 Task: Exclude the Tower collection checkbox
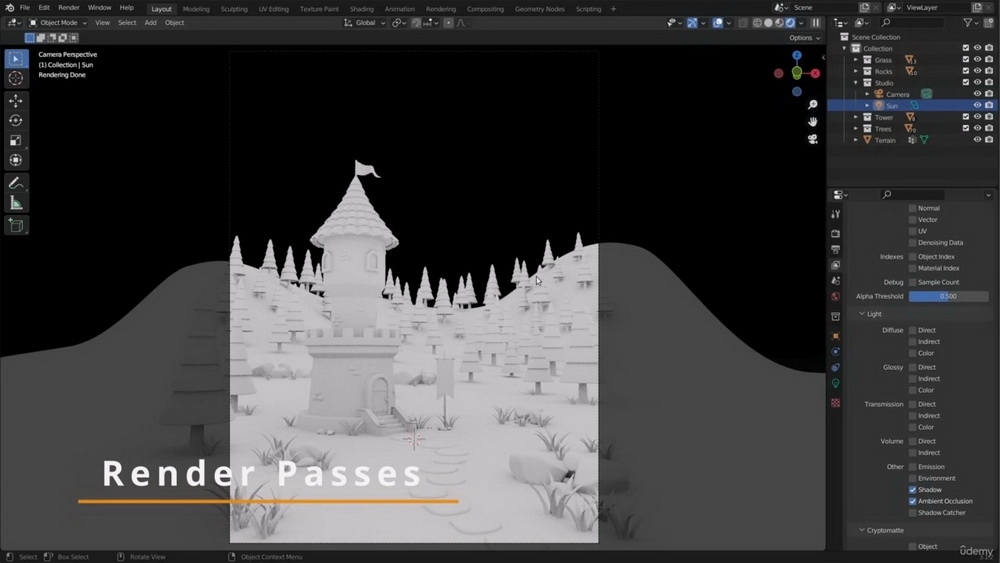click(966, 117)
